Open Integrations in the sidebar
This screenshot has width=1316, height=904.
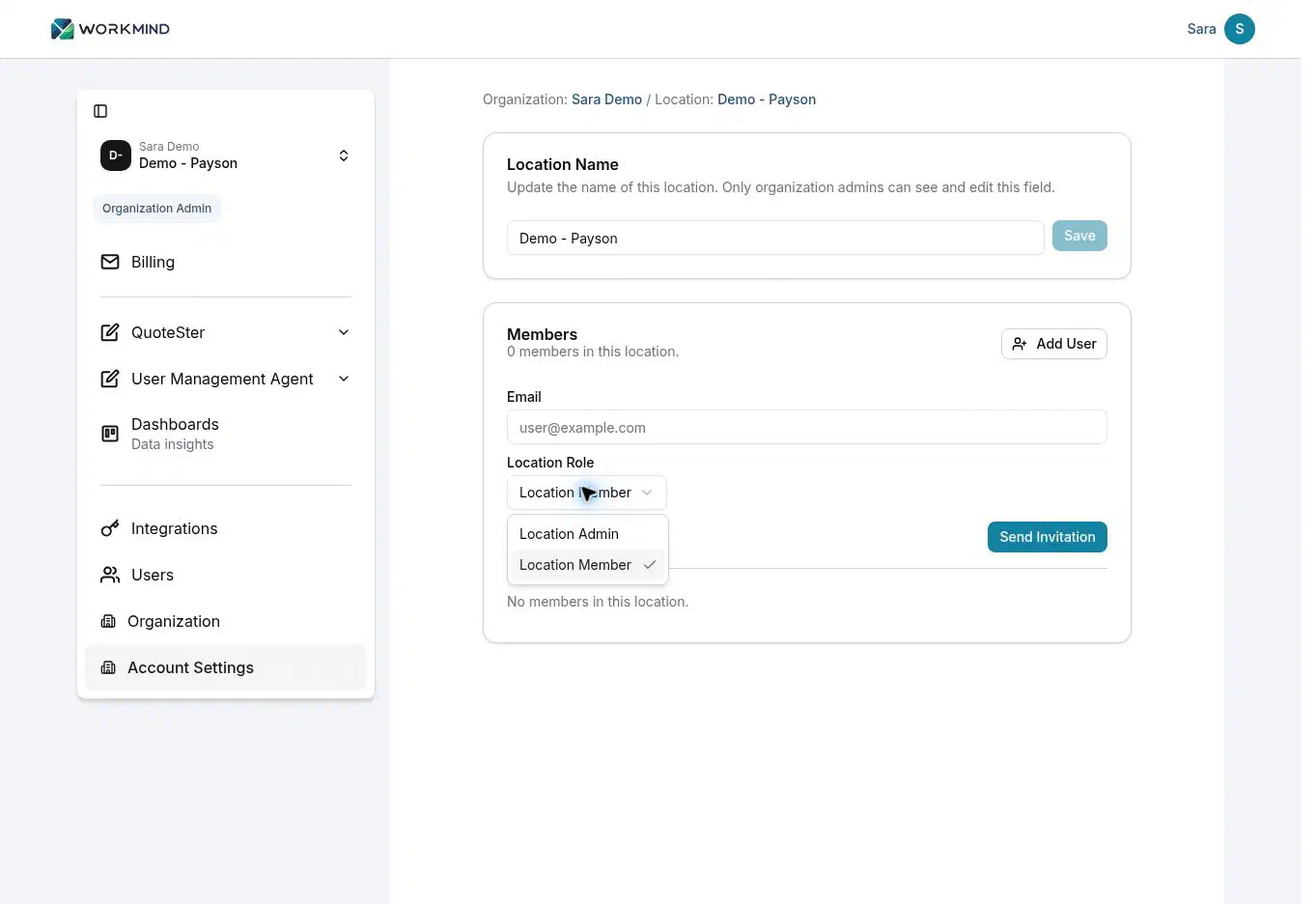tap(226, 528)
